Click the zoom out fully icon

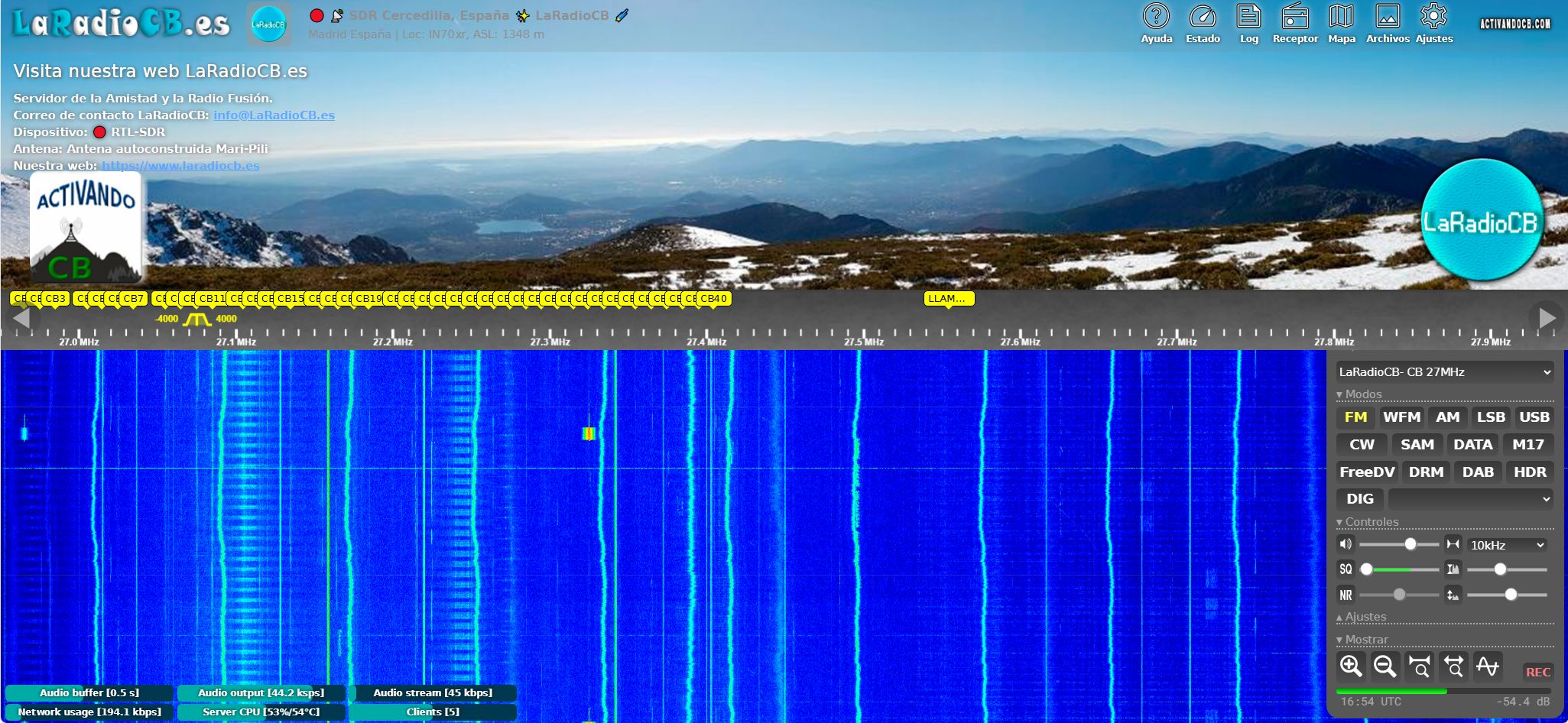pos(1453,666)
